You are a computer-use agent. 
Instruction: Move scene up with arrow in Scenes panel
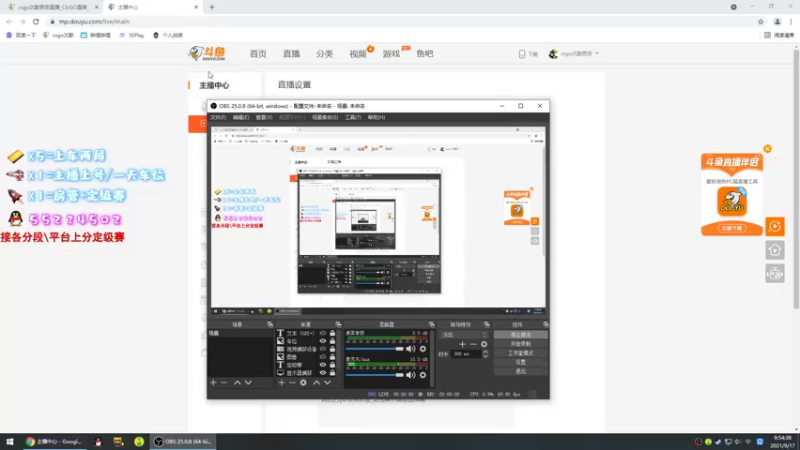pos(237,383)
